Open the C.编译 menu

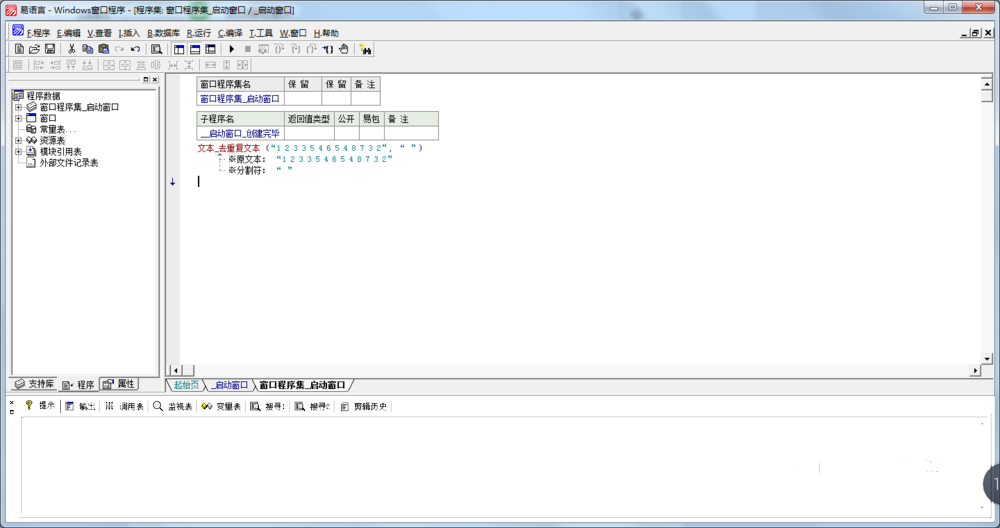pos(229,33)
